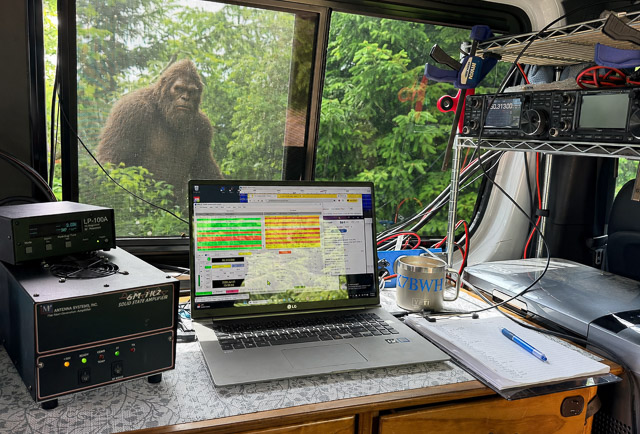
Task: Click the blue field beside the yellow field
Action: click(238, 265)
